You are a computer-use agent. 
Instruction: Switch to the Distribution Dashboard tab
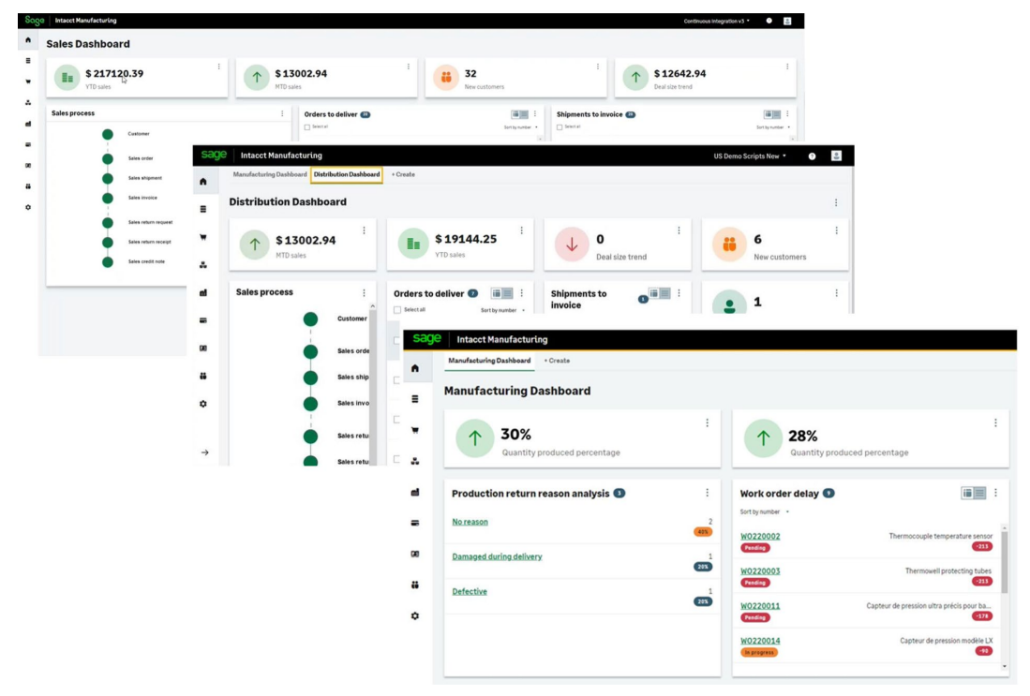point(346,175)
